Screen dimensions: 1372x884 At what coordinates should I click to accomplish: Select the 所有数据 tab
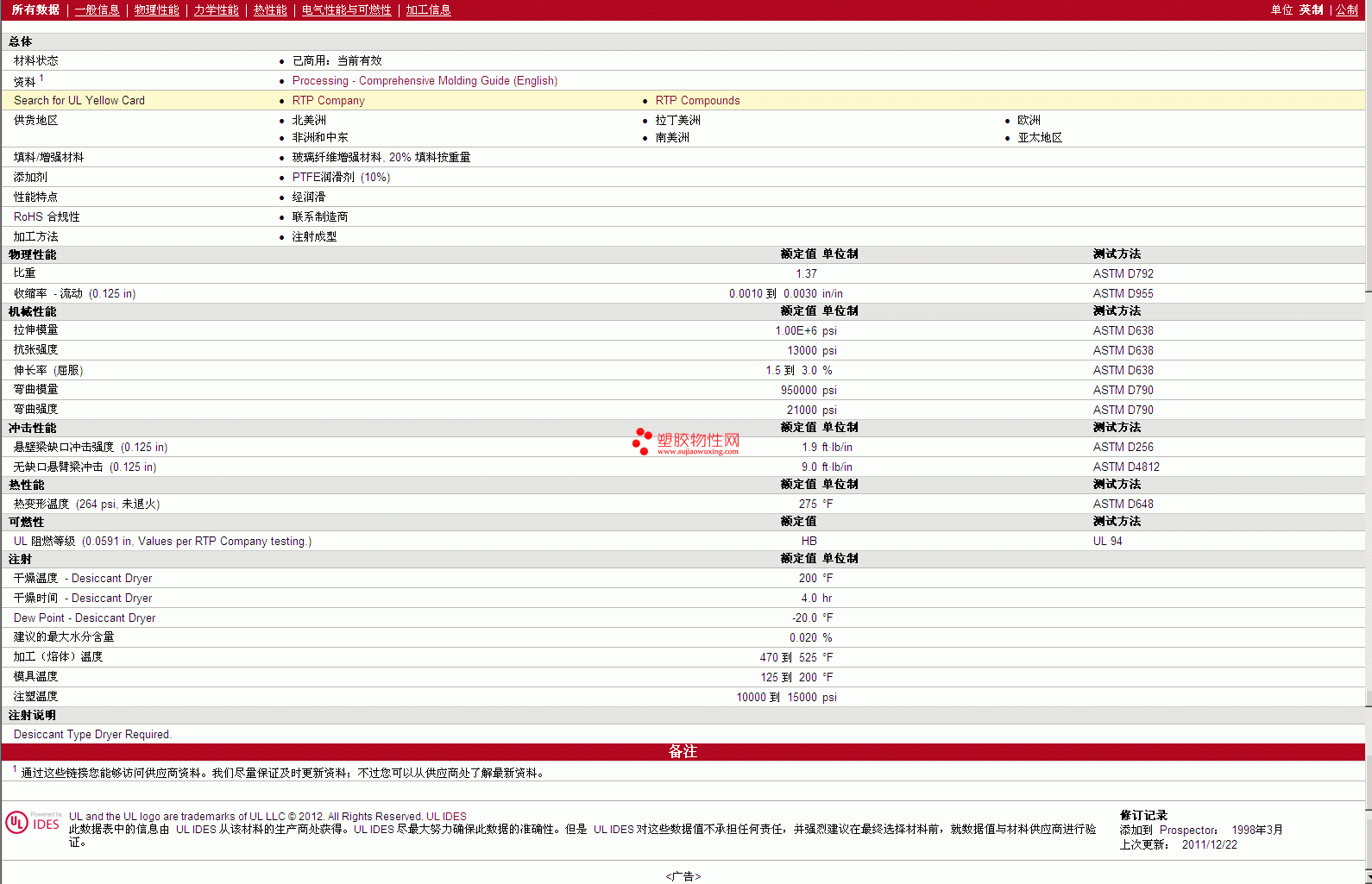coord(35,10)
